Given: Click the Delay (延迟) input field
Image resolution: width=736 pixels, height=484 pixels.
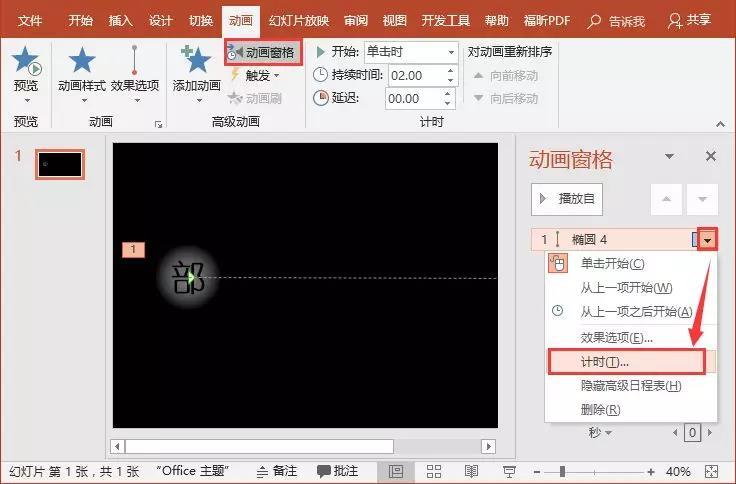Looking at the screenshot, I should click(x=414, y=99).
